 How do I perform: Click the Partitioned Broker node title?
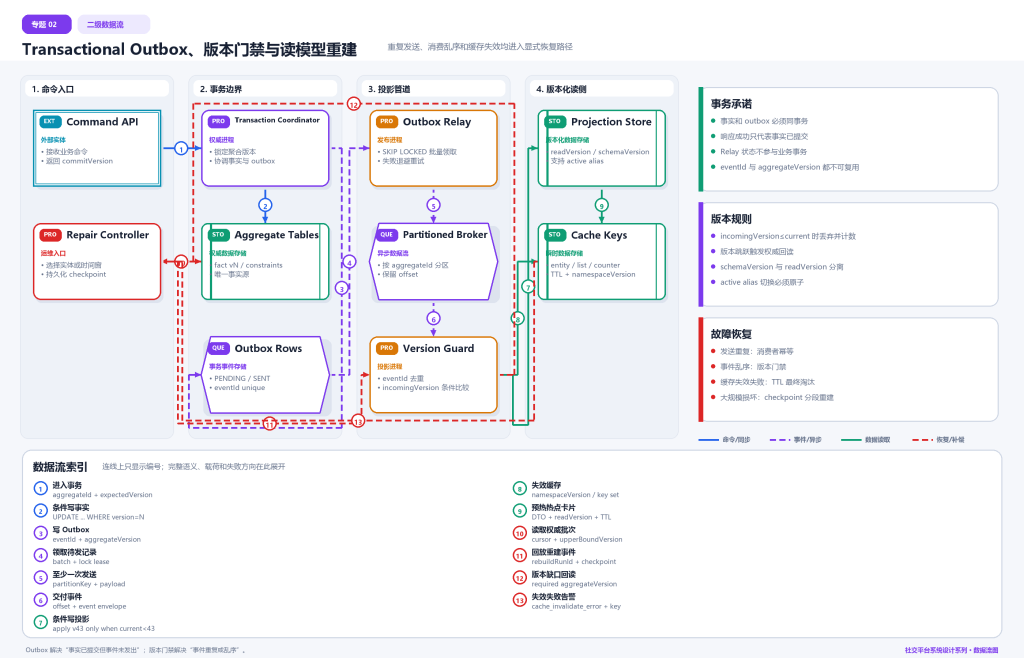click(x=445, y=234)
